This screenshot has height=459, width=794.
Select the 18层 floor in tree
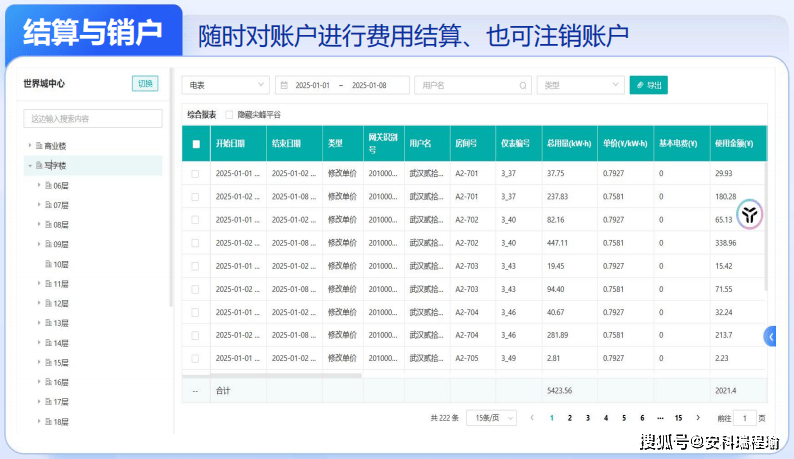pos(61,422)
